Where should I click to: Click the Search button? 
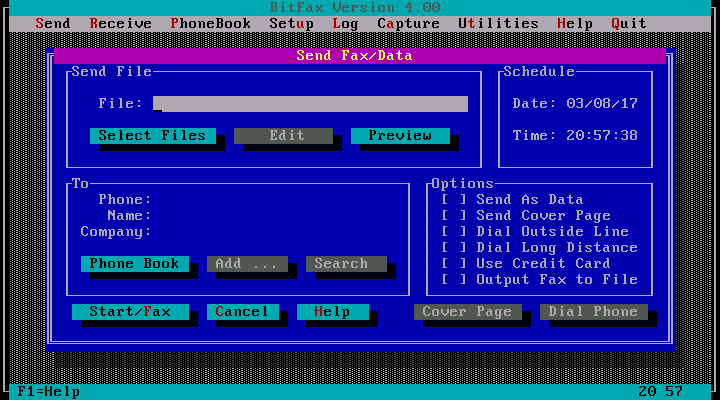(x=346, y=264)
